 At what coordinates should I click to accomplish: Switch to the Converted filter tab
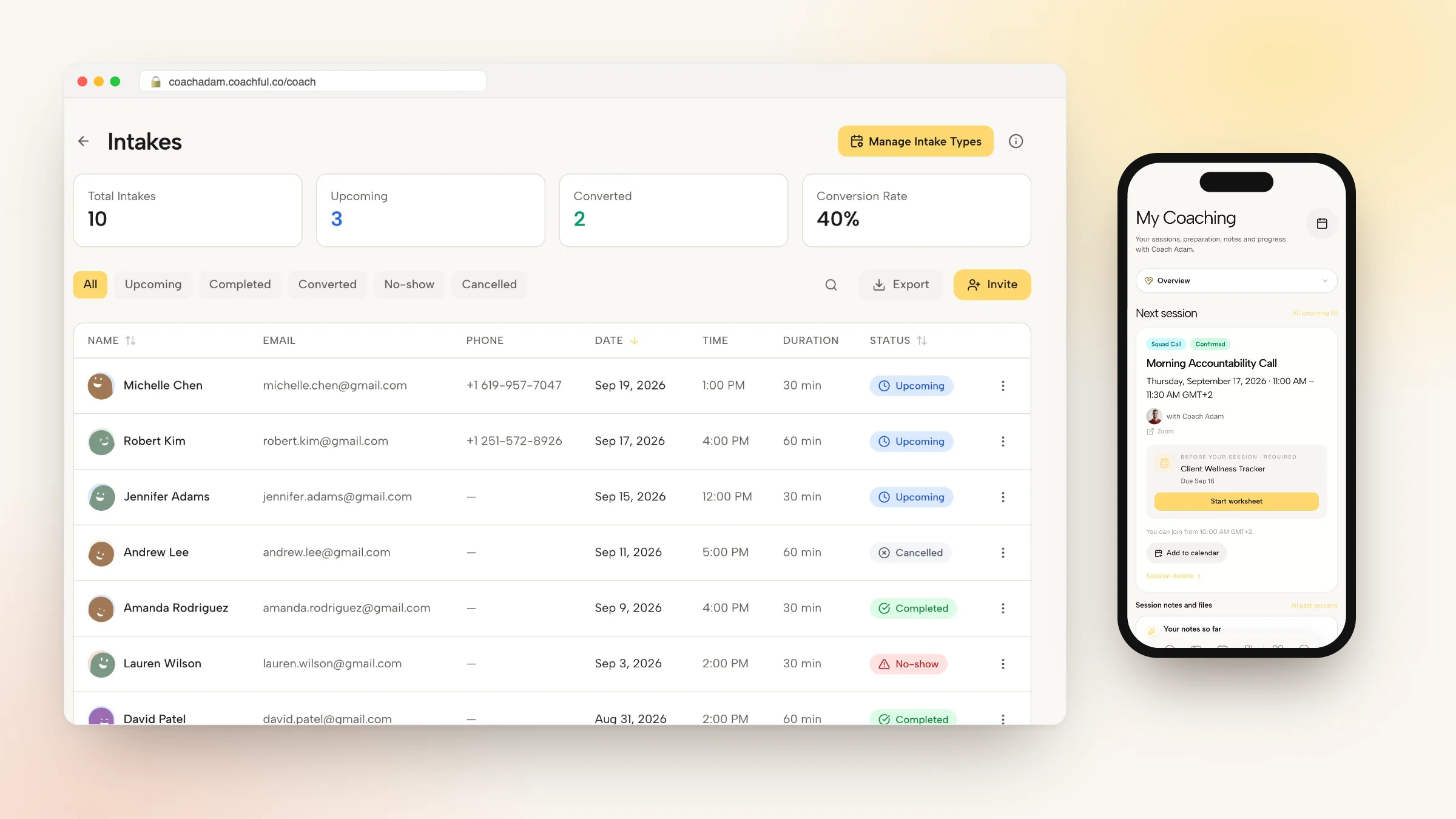[328, 285]
